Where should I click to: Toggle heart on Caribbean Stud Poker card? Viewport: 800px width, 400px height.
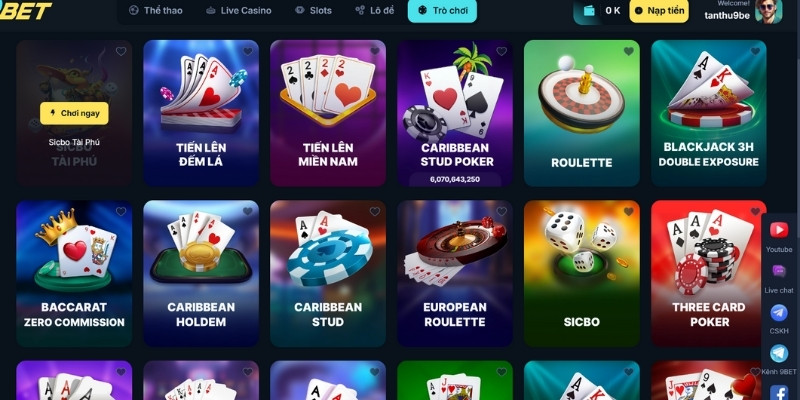point(502,51)
